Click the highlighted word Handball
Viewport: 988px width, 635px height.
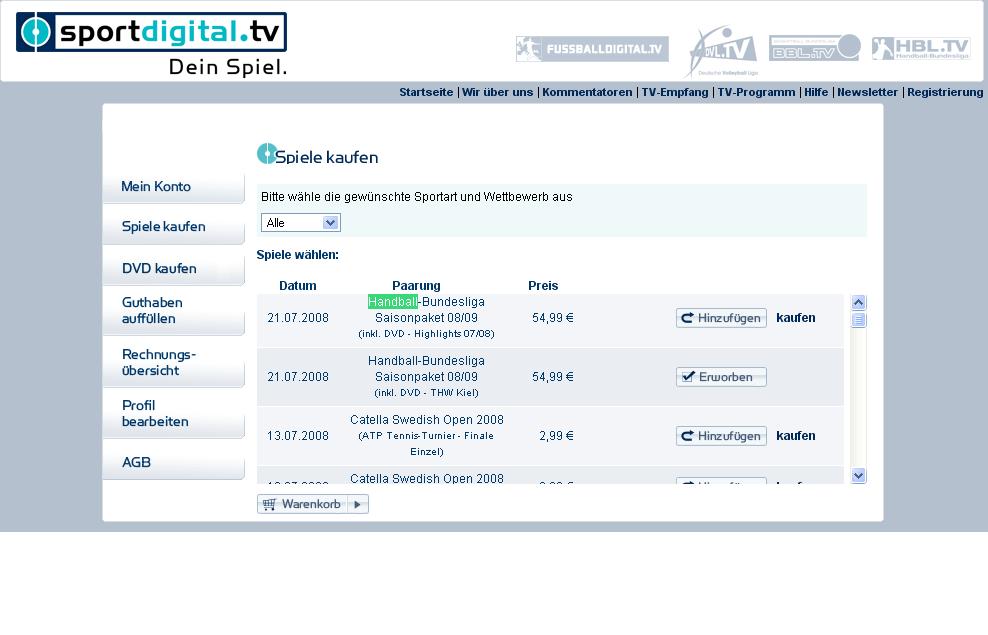pyautogui.click(x=393, y=302)
